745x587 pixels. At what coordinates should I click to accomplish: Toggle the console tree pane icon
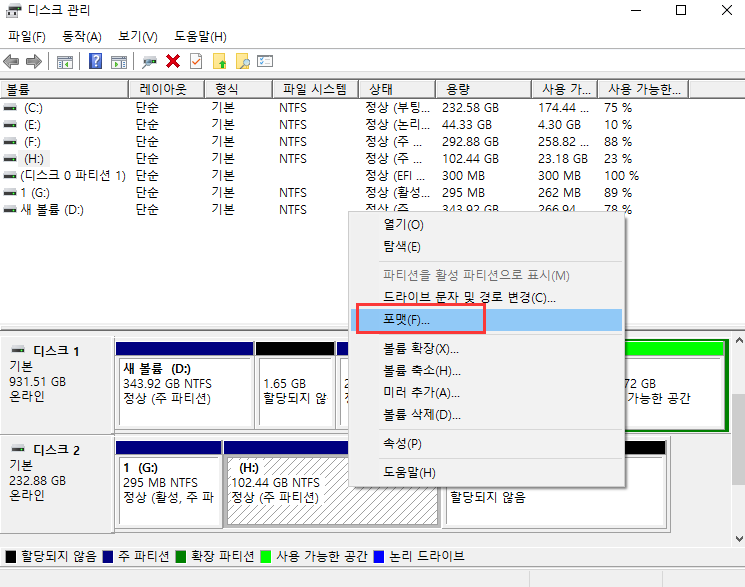pos(65,62)
